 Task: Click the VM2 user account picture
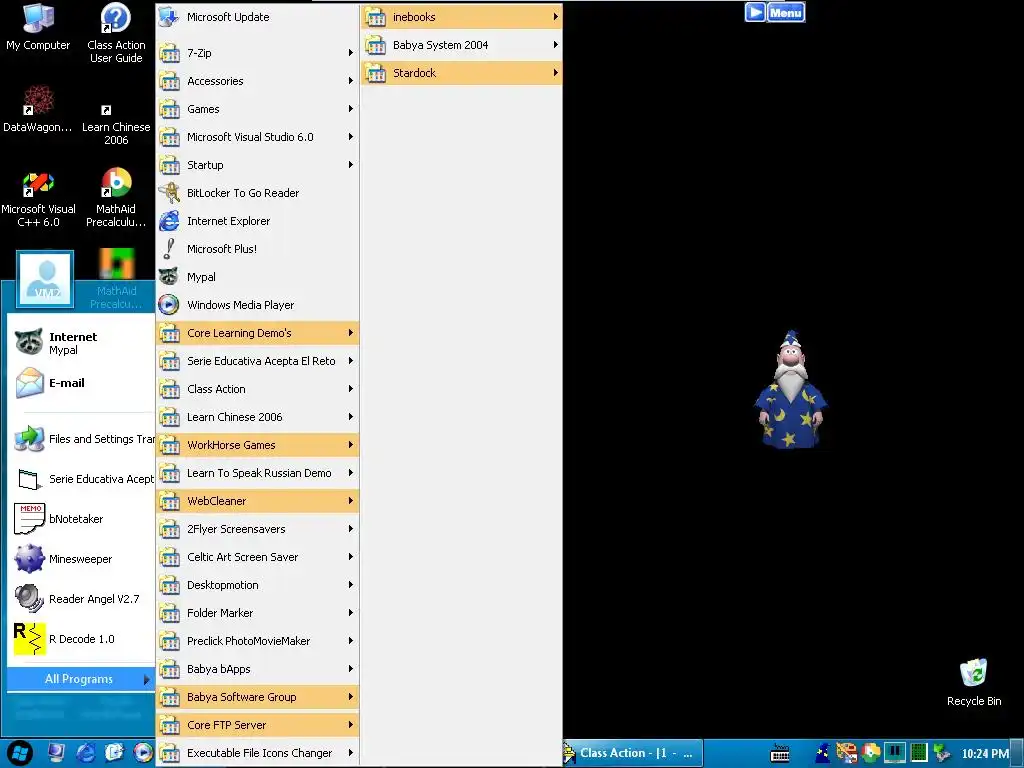pos(45,278)
